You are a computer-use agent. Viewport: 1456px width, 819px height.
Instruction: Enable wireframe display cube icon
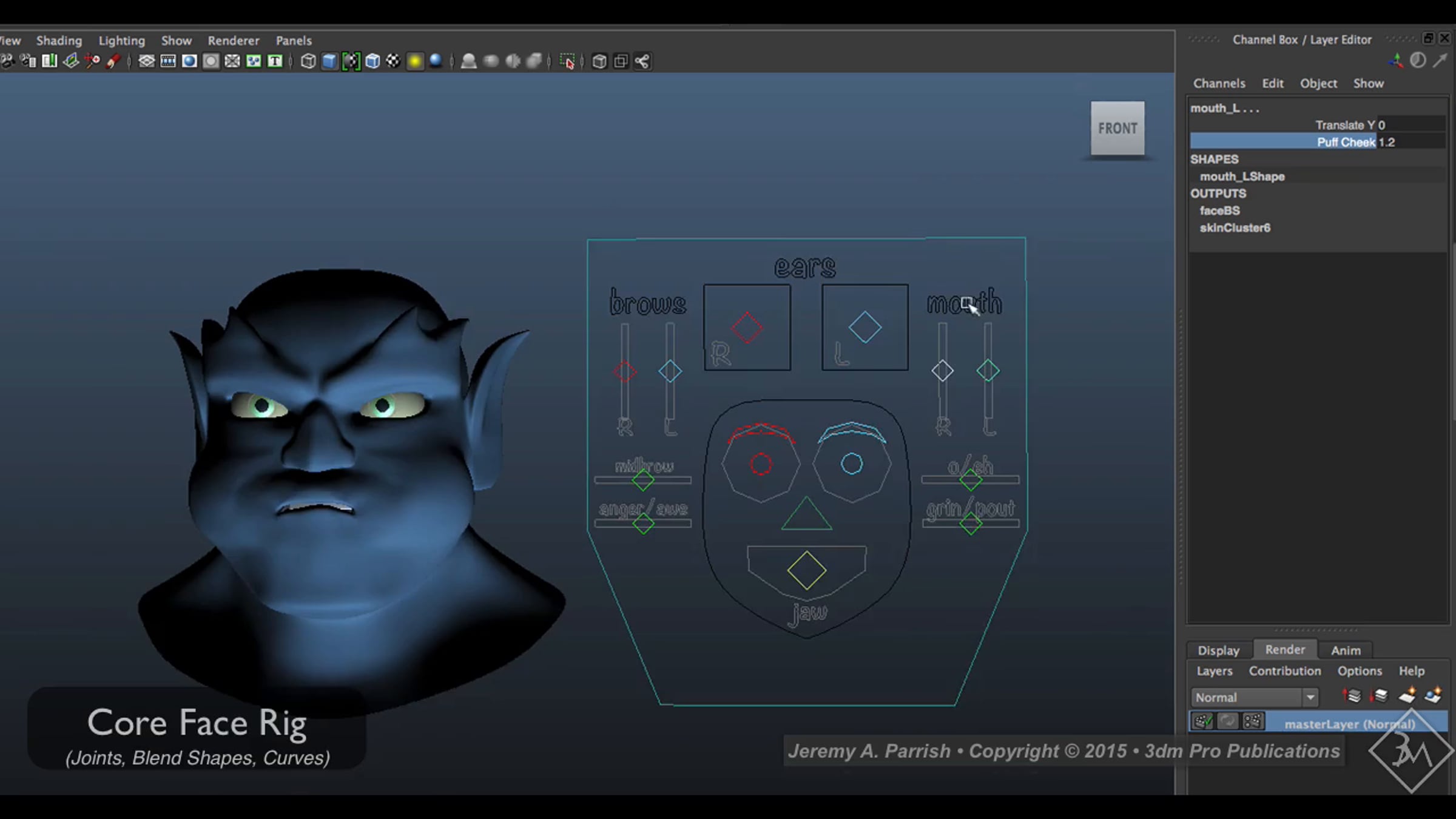coord(308,61)
